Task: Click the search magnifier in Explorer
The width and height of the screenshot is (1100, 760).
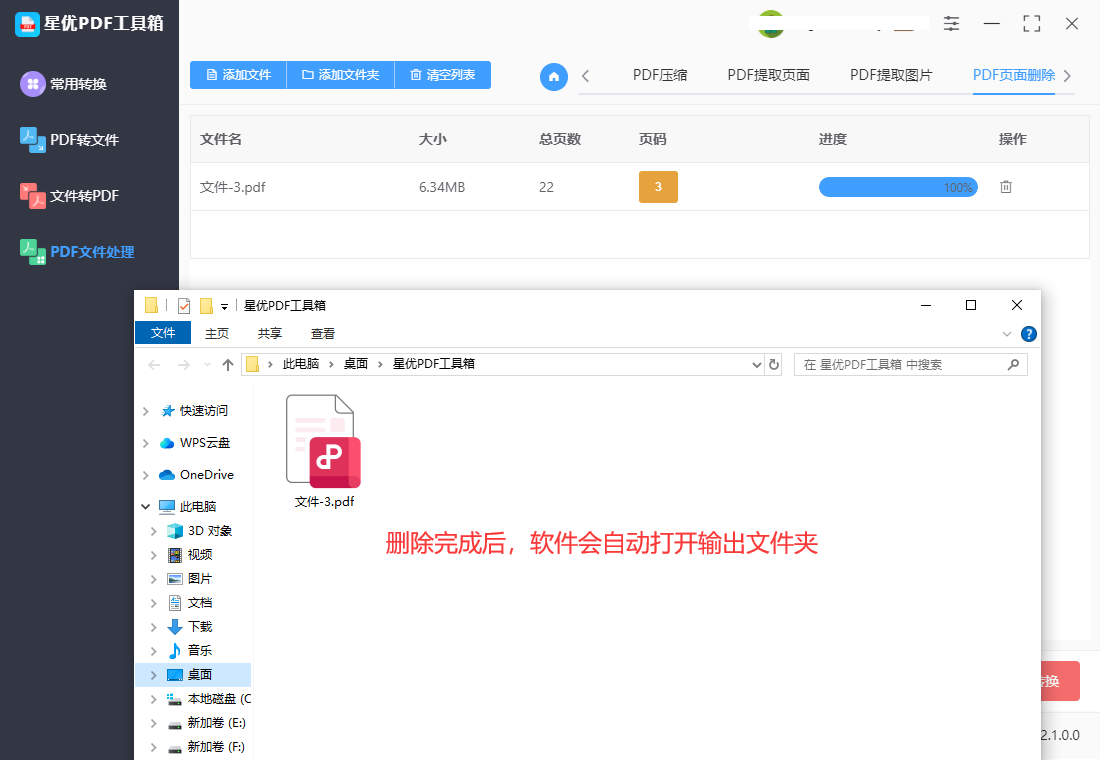Action: 1013,364
